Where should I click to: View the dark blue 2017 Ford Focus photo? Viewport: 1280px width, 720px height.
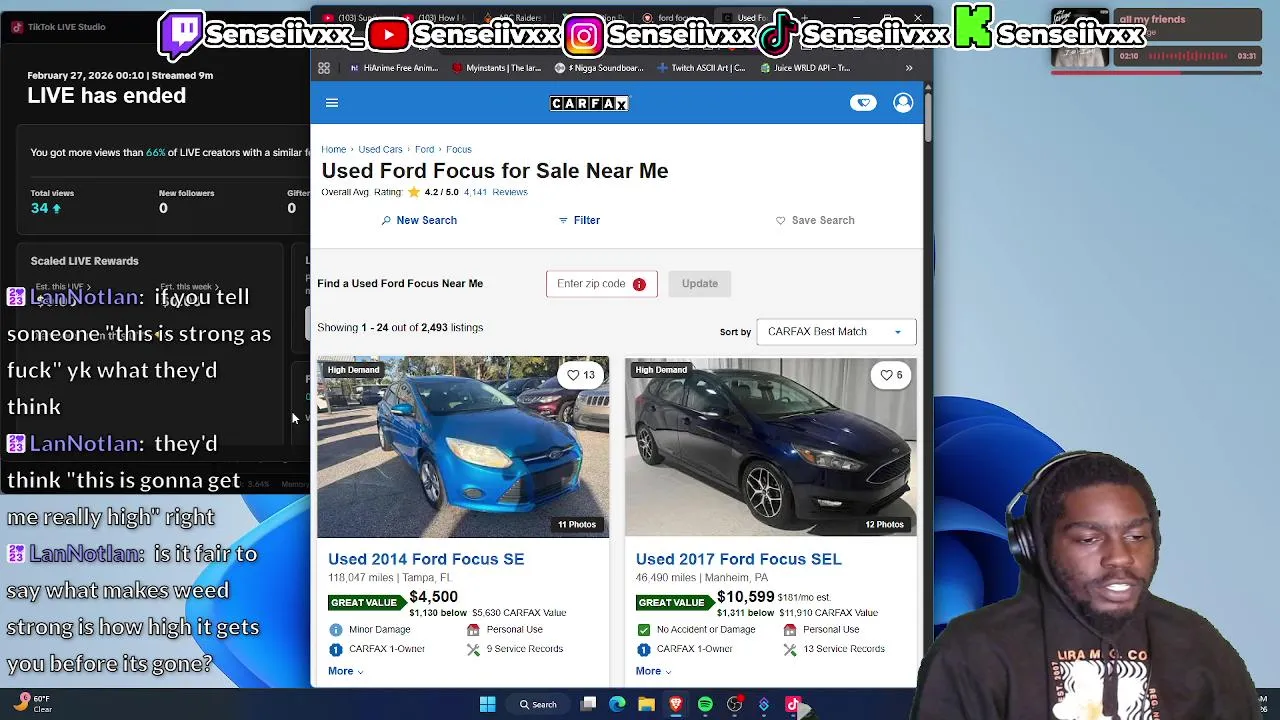point(771,447)
